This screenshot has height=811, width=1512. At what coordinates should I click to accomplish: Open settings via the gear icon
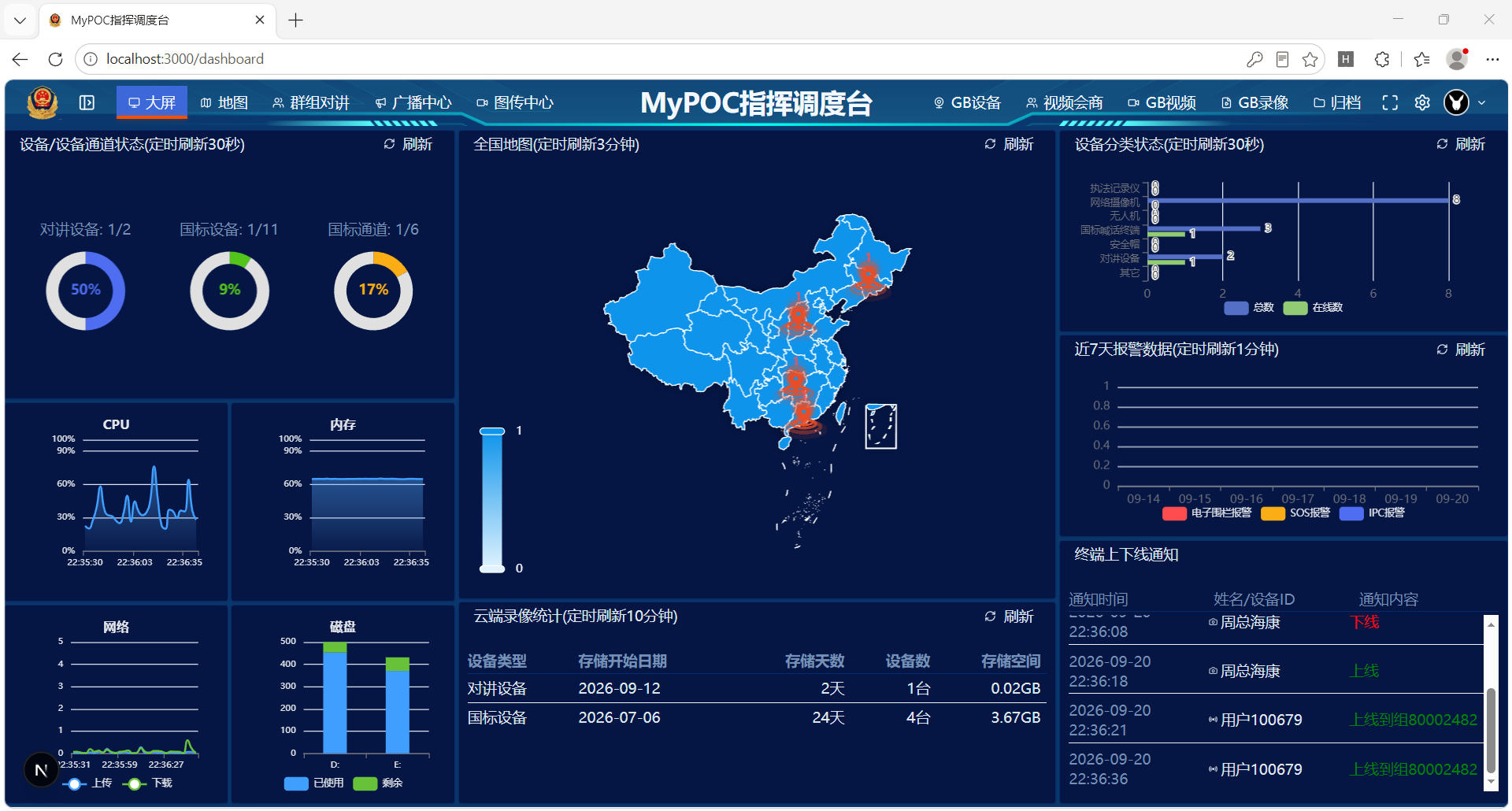pyautogui.click(x=1422, y=102)
